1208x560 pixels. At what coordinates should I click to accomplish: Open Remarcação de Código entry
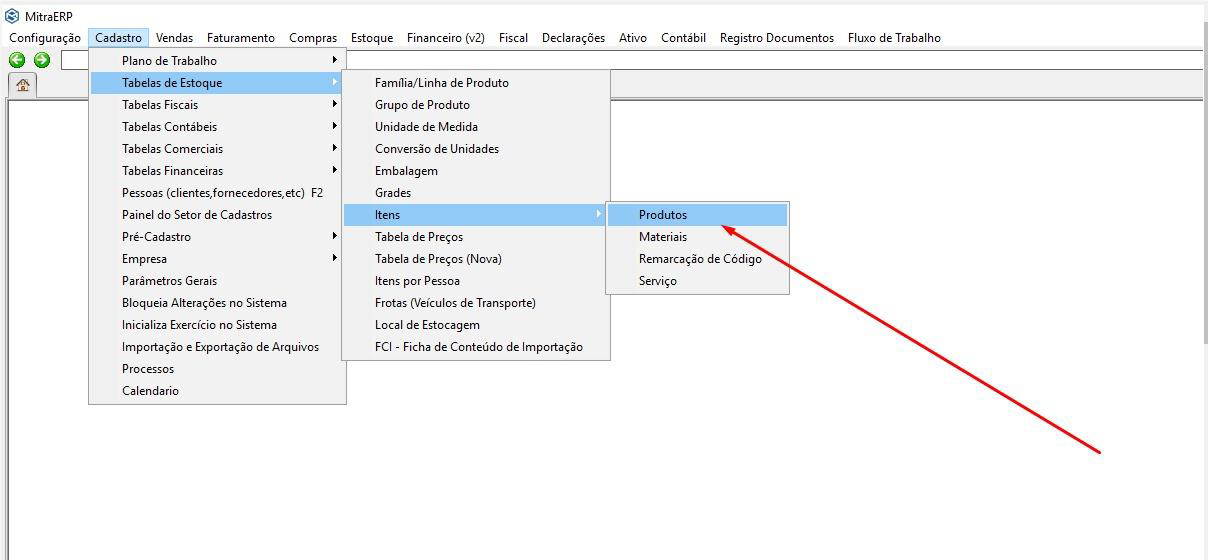coord(700,259)
